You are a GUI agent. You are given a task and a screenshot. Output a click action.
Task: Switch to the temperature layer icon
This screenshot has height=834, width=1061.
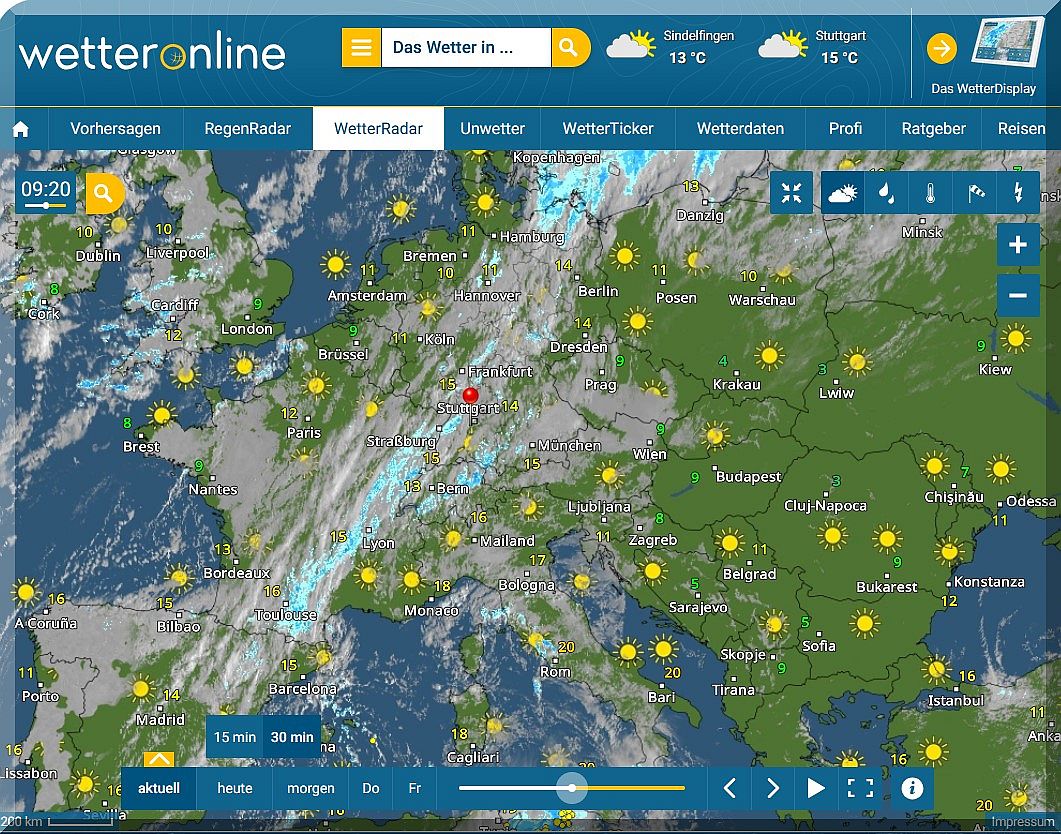[x=931, y=193]
